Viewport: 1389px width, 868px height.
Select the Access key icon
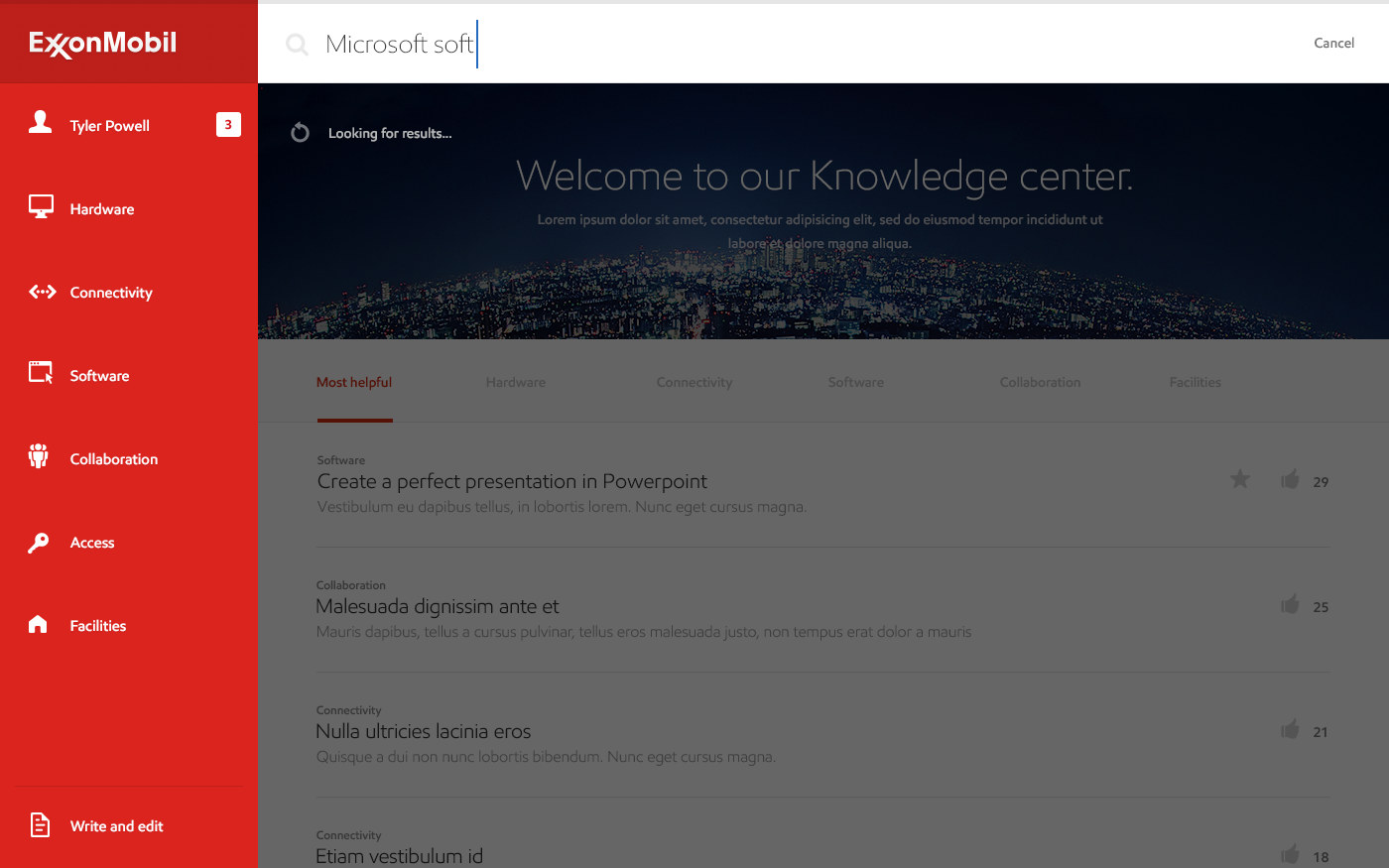coord(39,543)
